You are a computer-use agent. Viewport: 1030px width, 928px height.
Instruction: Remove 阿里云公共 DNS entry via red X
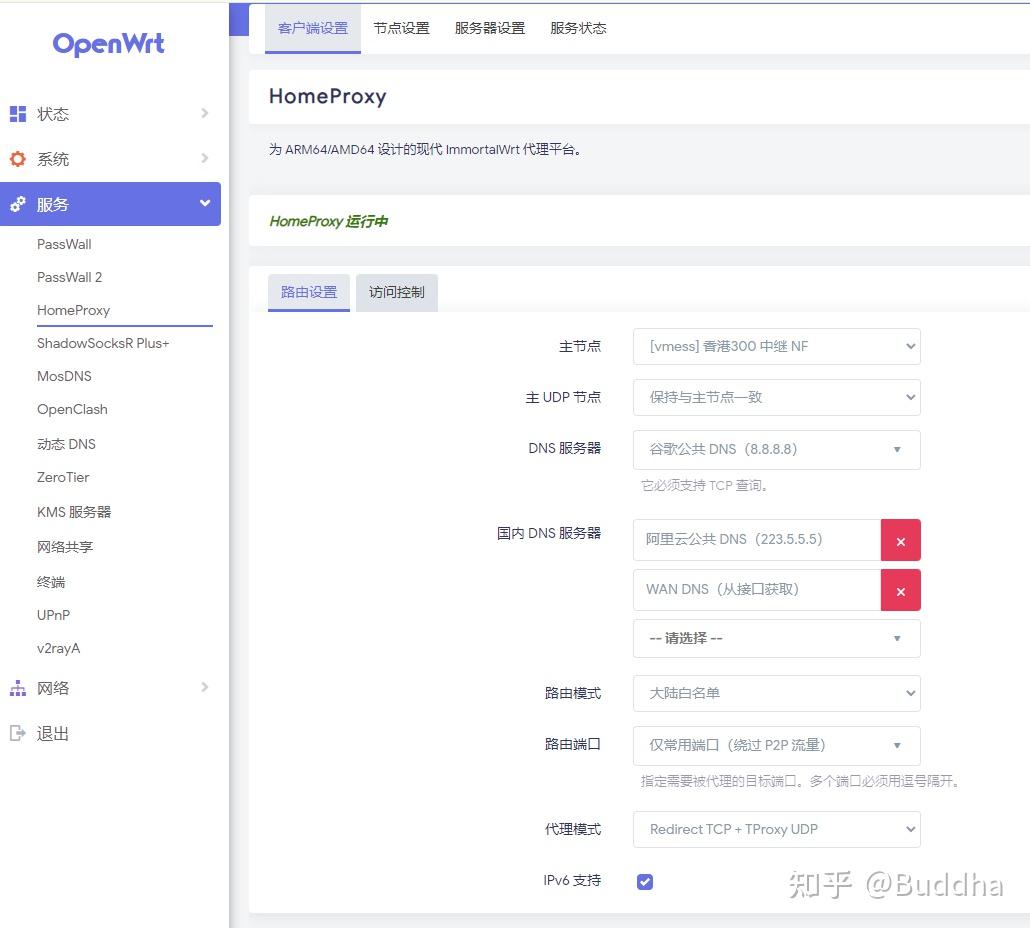click(x=899, y=539)
